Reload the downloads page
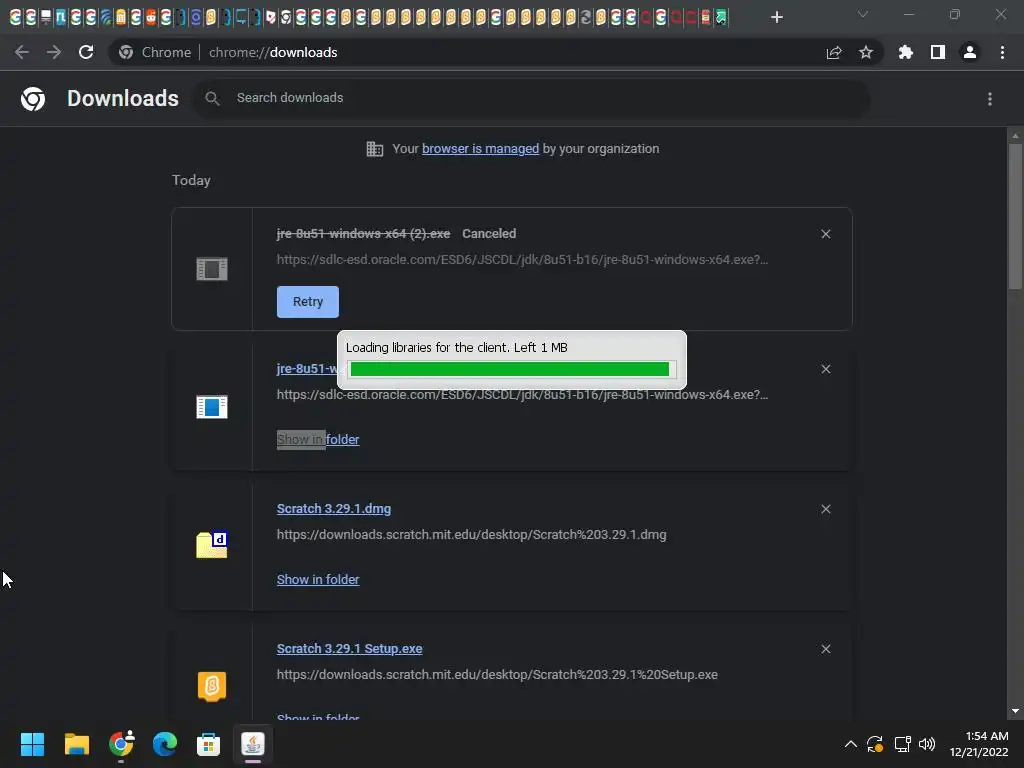Viewport: 1024px width, 768px height. click(x=86, y=52)
